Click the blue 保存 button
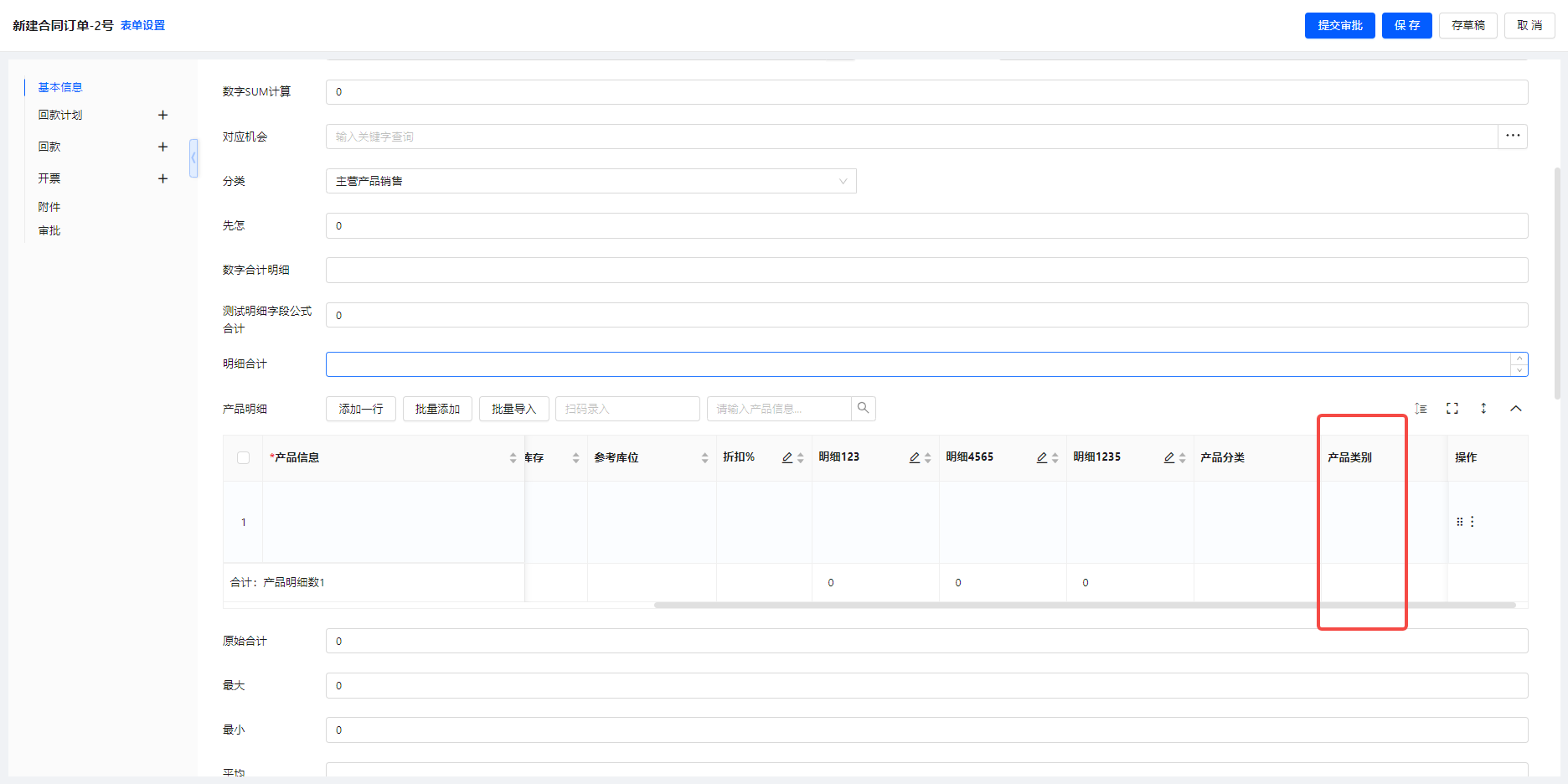Screen dimensions: 1568x784 [x=1407, y=25]
